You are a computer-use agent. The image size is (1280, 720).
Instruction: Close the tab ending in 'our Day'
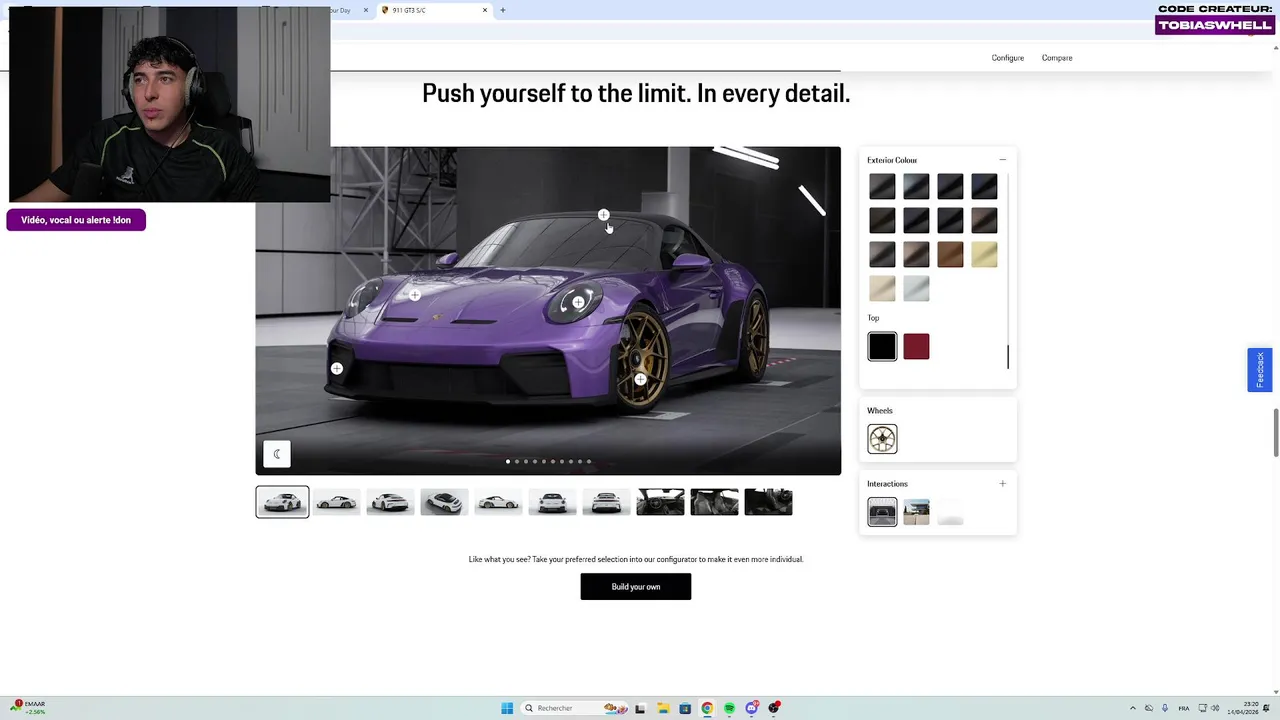[366, 10]
